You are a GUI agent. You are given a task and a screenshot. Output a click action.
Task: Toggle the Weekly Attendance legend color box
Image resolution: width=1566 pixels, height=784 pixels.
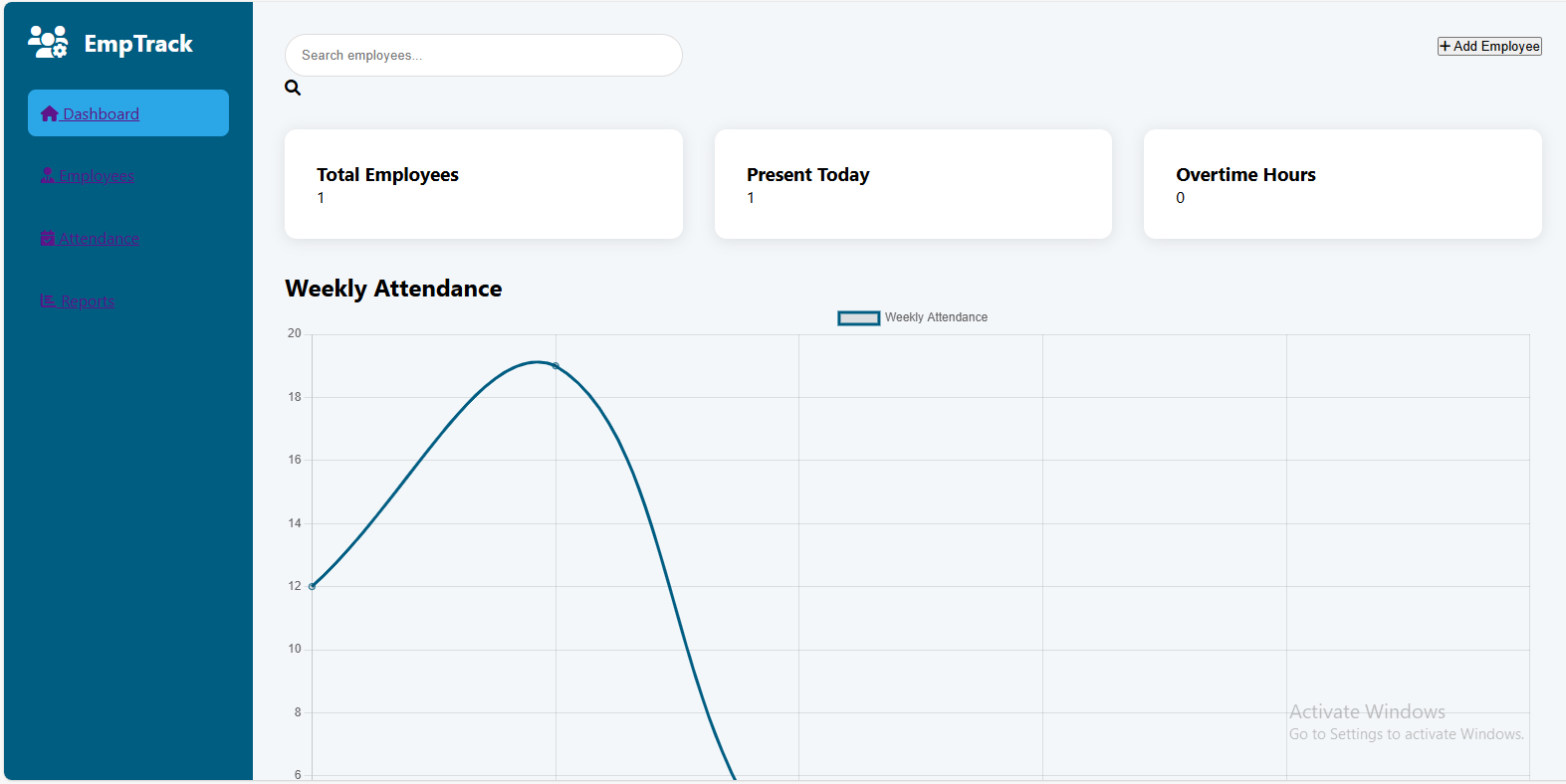click(x=858, y=318)
